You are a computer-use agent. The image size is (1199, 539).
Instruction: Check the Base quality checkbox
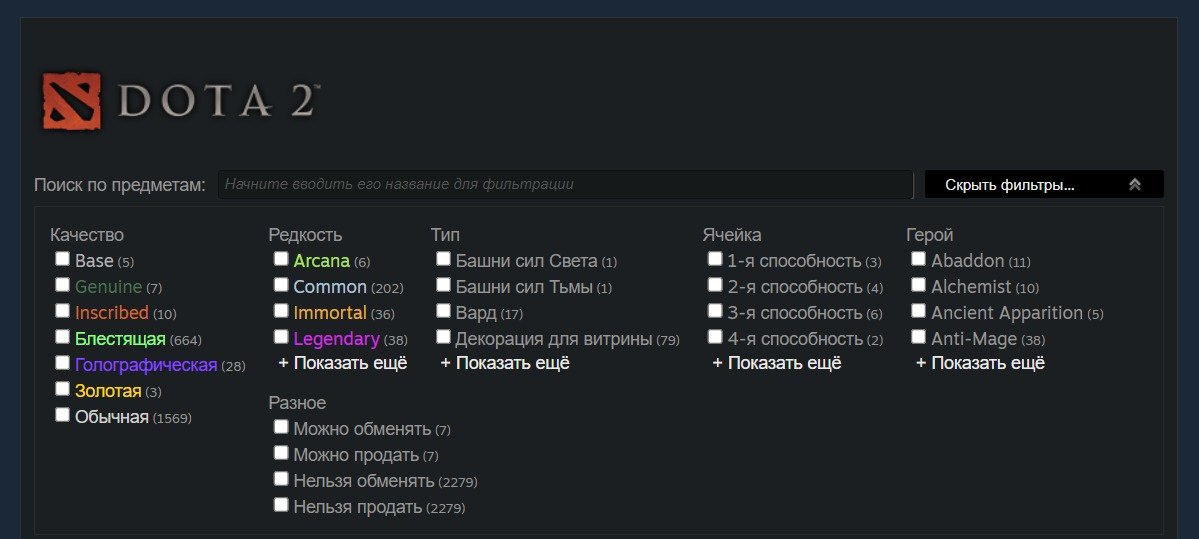coord(62,259)
